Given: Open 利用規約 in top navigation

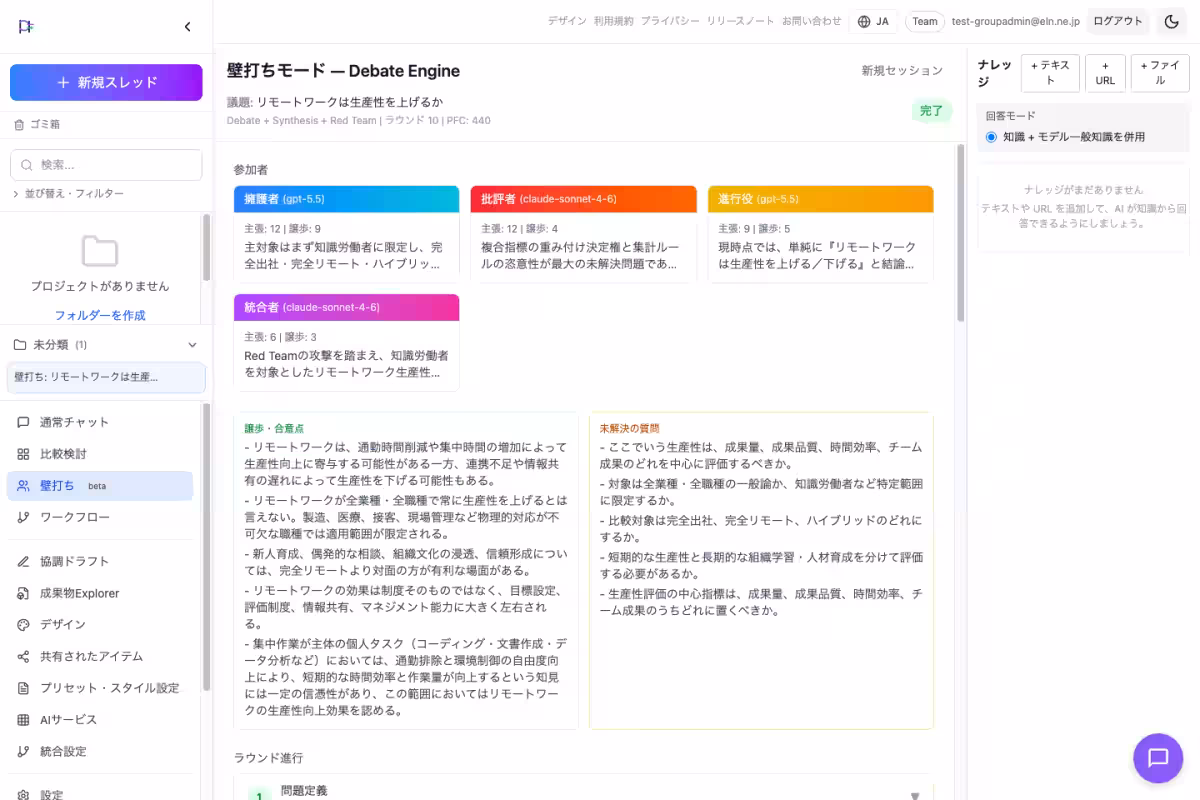Looking at the screenshot, I should click(x=613, y=21).
